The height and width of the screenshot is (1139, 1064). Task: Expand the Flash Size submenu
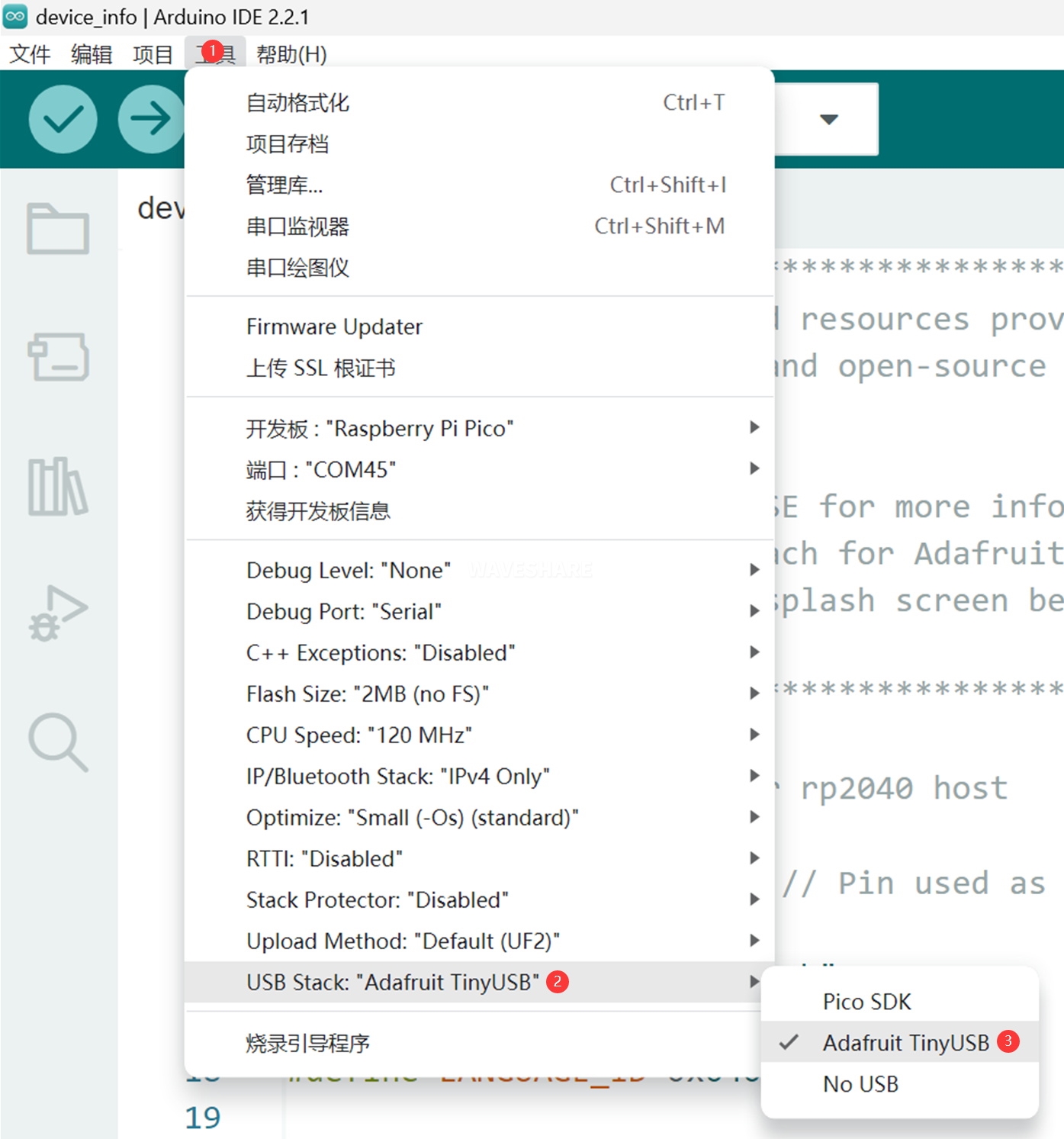[x=480, y=693]
